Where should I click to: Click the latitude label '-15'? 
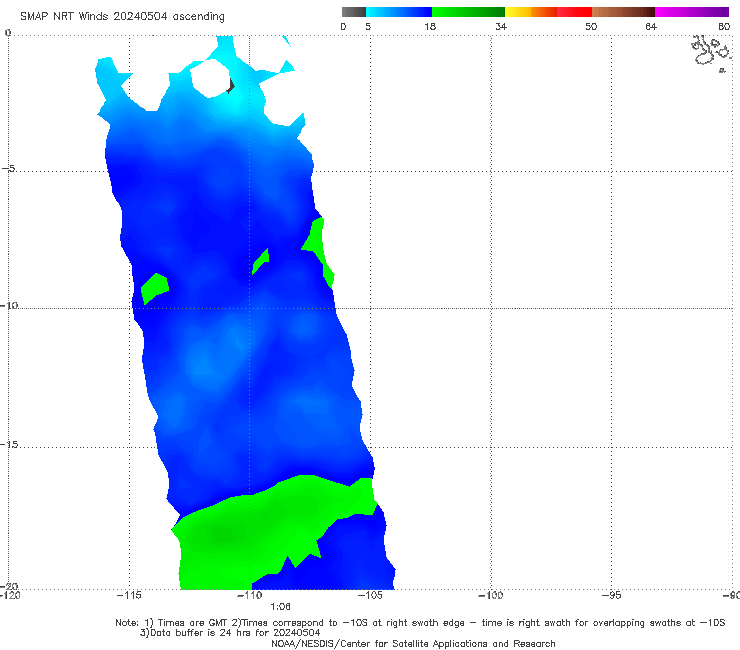tap(9, 445)
